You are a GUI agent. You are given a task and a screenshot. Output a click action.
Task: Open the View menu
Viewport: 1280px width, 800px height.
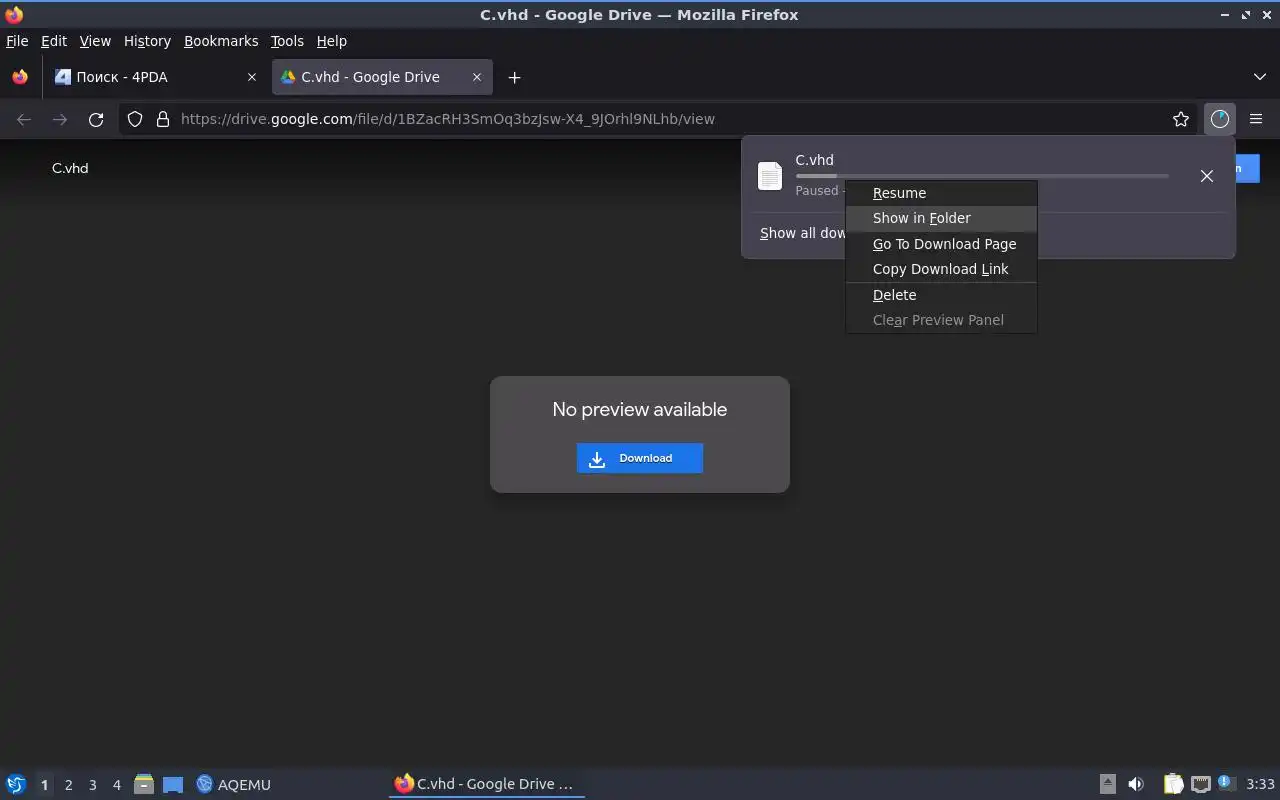95,41
